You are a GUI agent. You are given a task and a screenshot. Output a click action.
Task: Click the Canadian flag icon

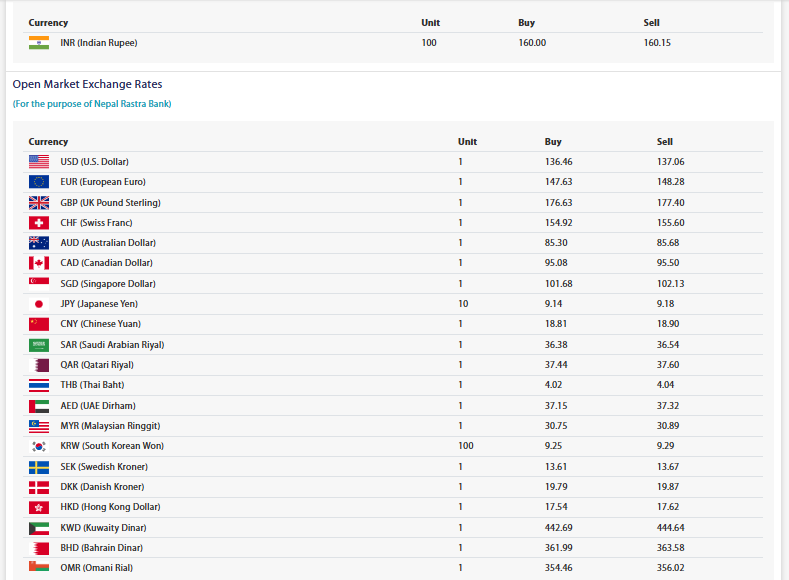39,263
